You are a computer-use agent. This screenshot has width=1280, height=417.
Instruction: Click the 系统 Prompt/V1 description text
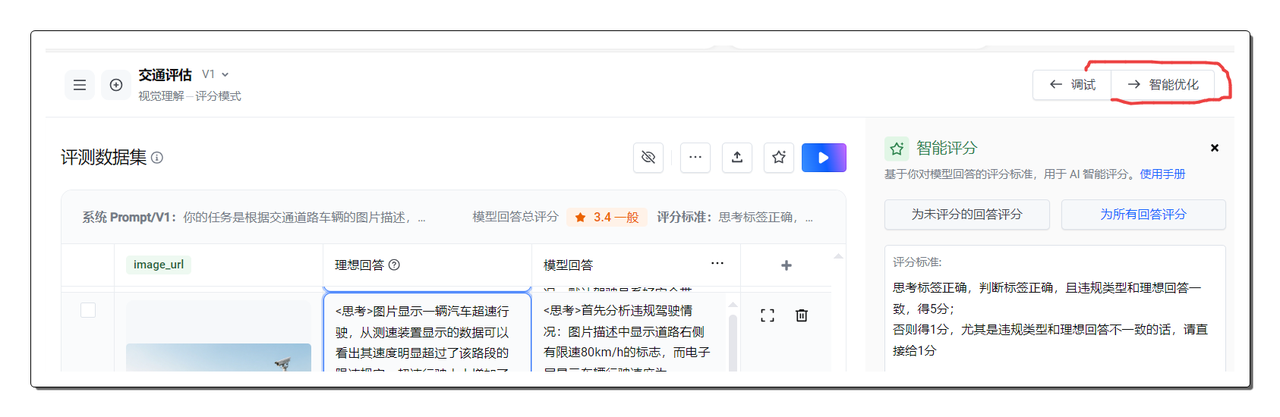pos(254,217)
